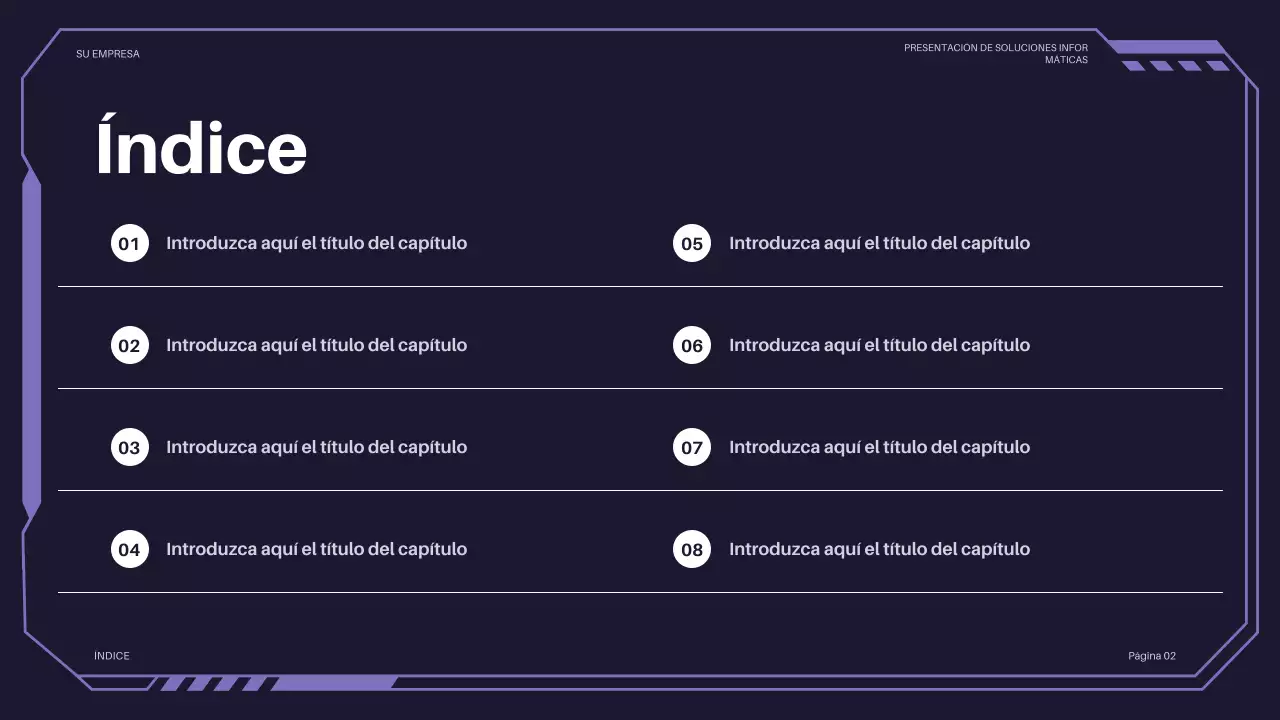Click the SU EMPRESA header text
1280x720 pixels.
pos(108,54)
